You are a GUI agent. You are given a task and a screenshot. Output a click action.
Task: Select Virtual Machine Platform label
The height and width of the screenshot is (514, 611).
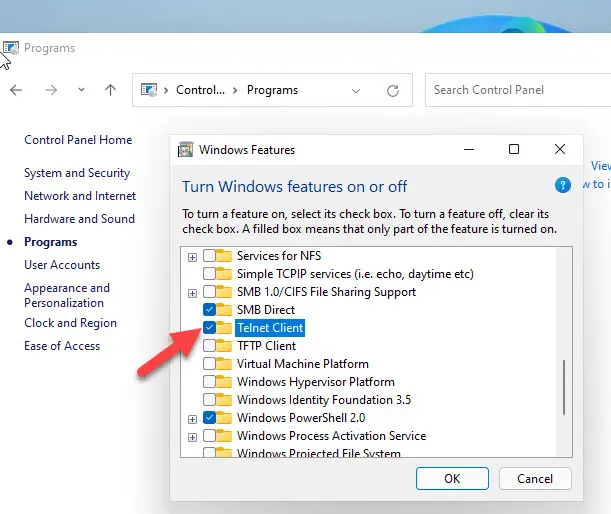303,364
